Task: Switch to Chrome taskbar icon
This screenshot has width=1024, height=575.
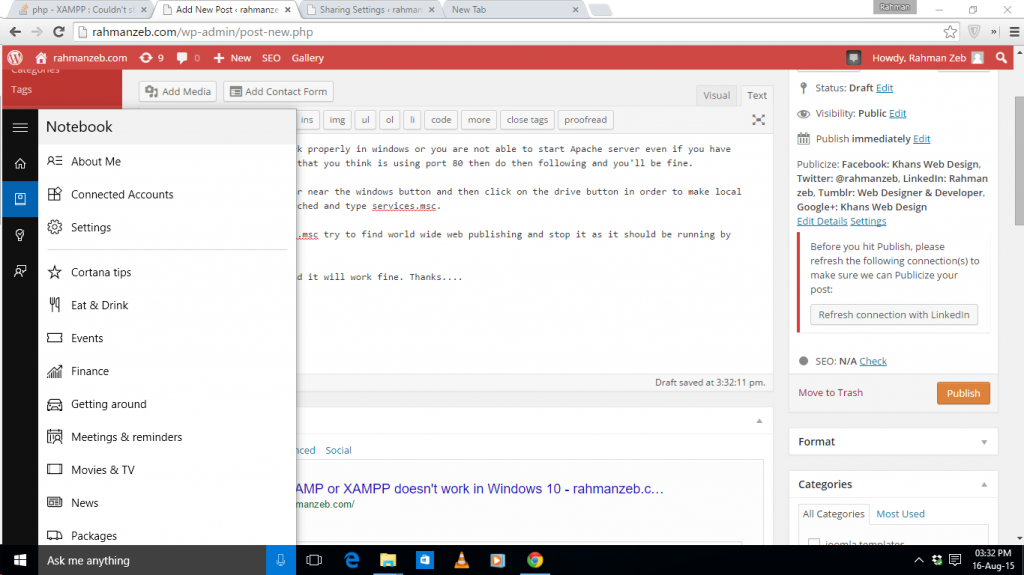Action: point(535,560)
